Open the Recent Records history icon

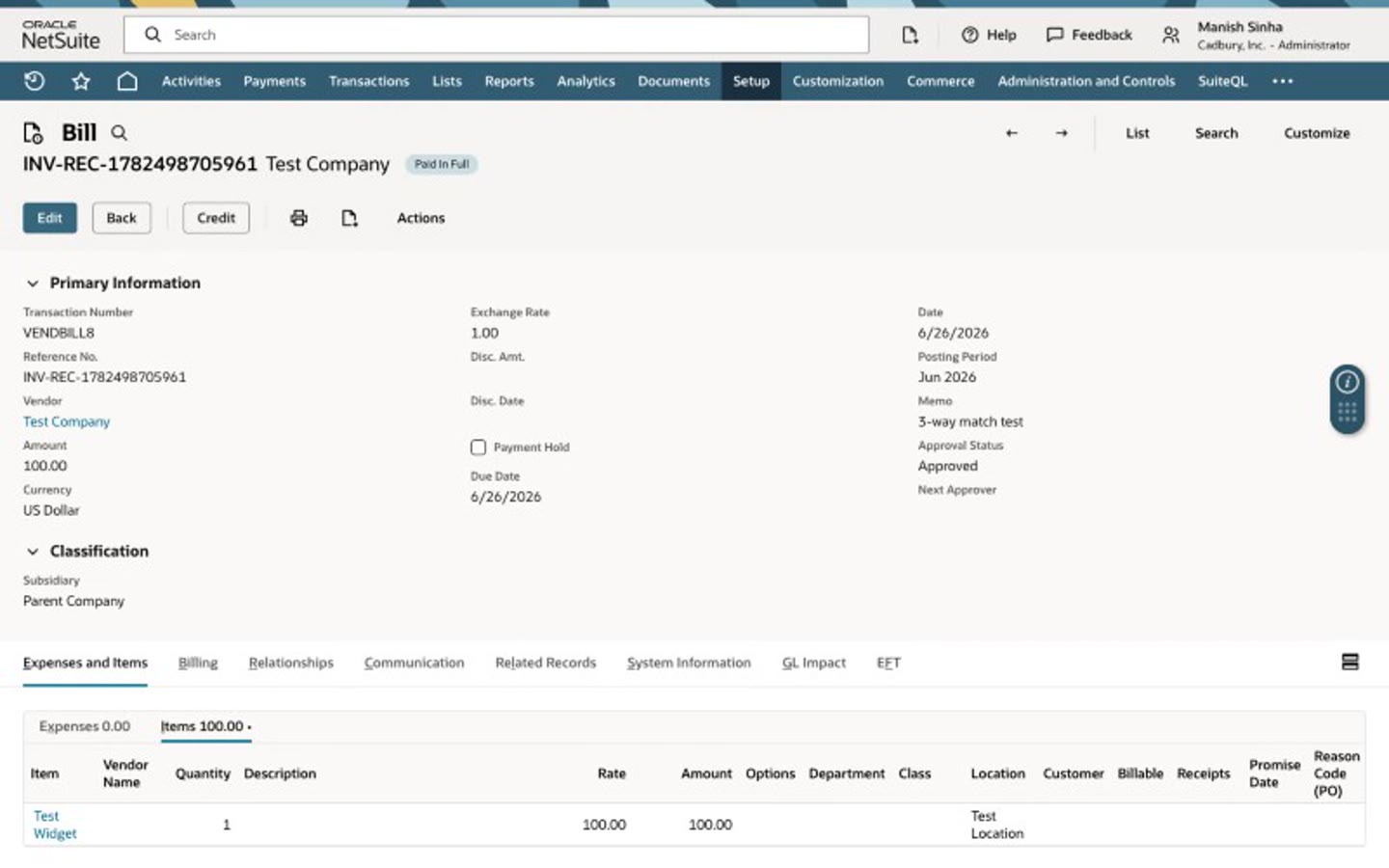coord(34,81)
